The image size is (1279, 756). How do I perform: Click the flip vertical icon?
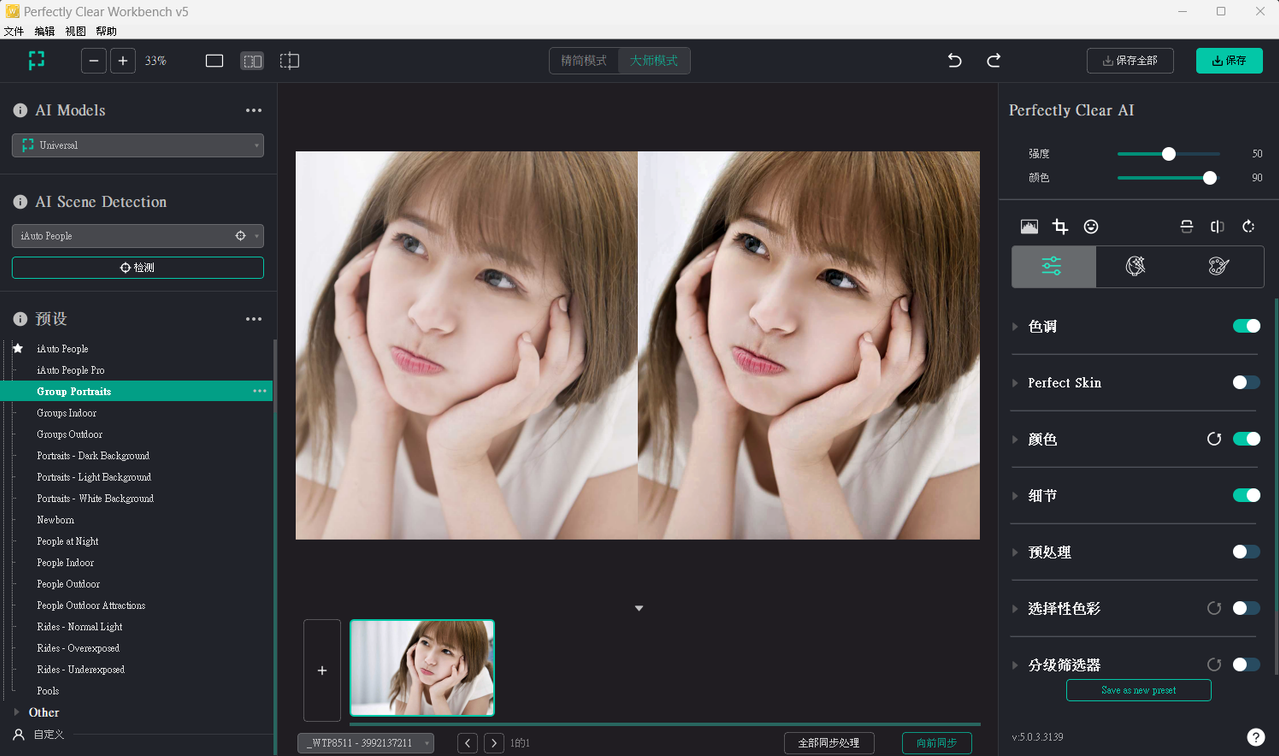[x=1186, y=227]
